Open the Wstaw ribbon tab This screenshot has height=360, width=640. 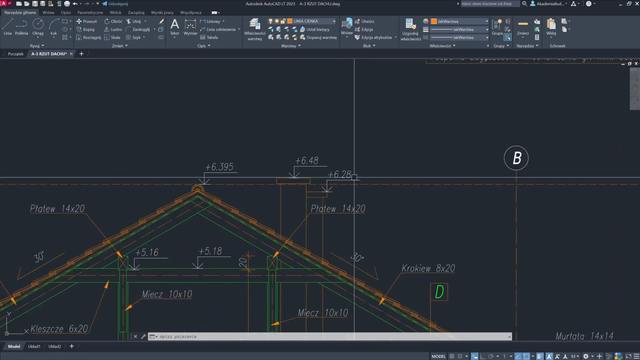click(48, 13)
